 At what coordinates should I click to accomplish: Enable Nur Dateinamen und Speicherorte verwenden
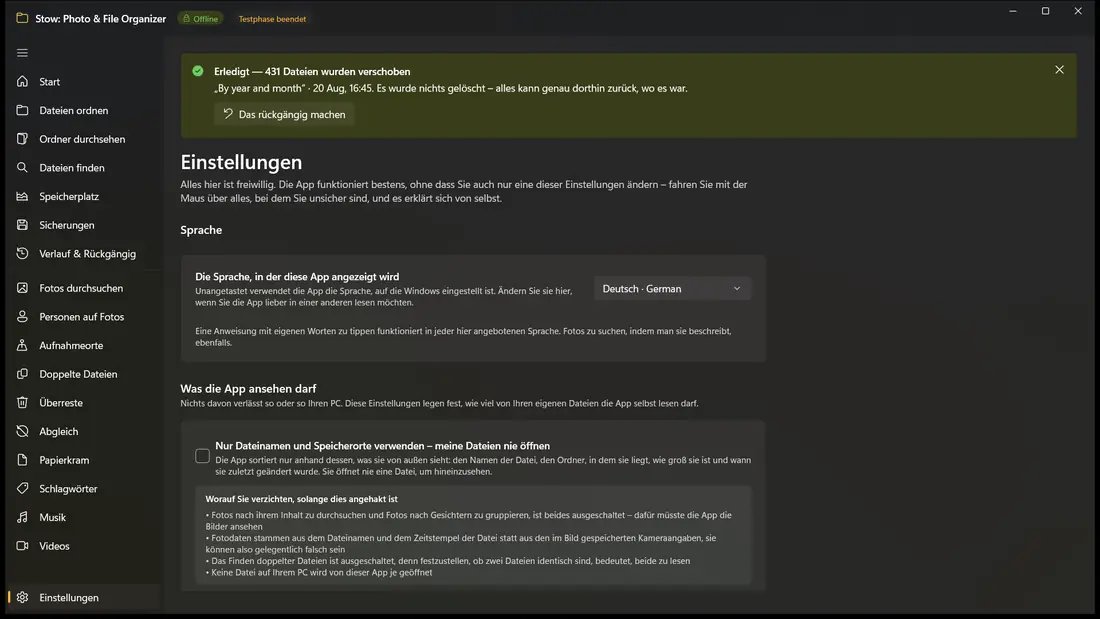[202, 456]
